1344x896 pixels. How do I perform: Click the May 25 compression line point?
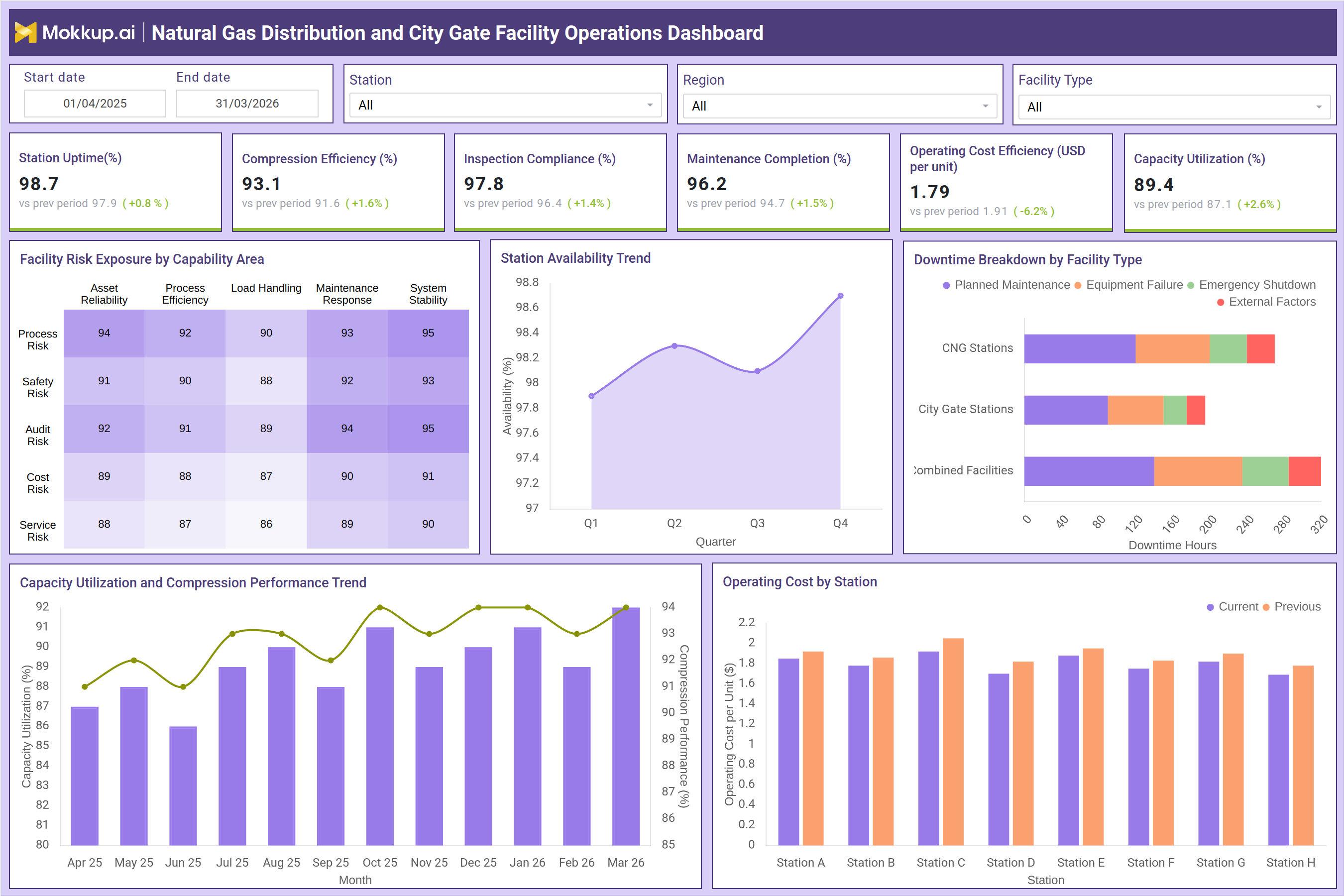[134, 661]
